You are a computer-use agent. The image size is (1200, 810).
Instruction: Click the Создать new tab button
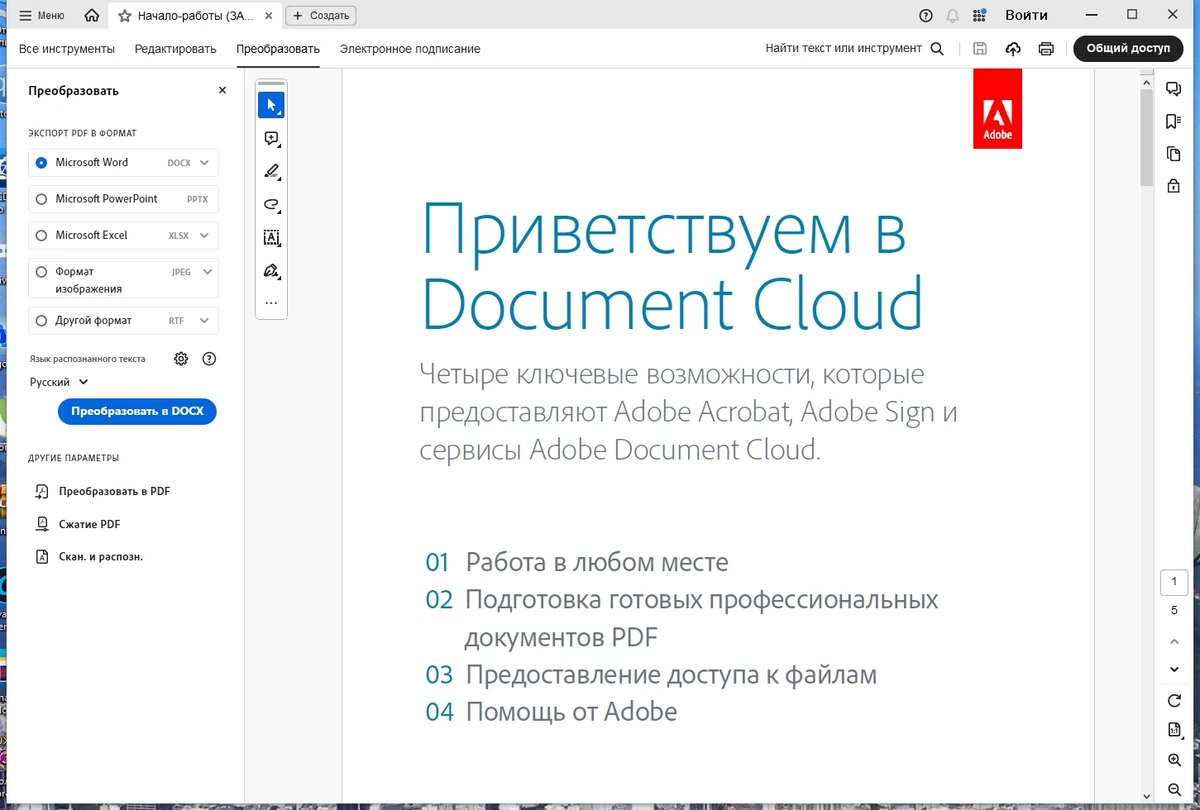pos(321,15)
